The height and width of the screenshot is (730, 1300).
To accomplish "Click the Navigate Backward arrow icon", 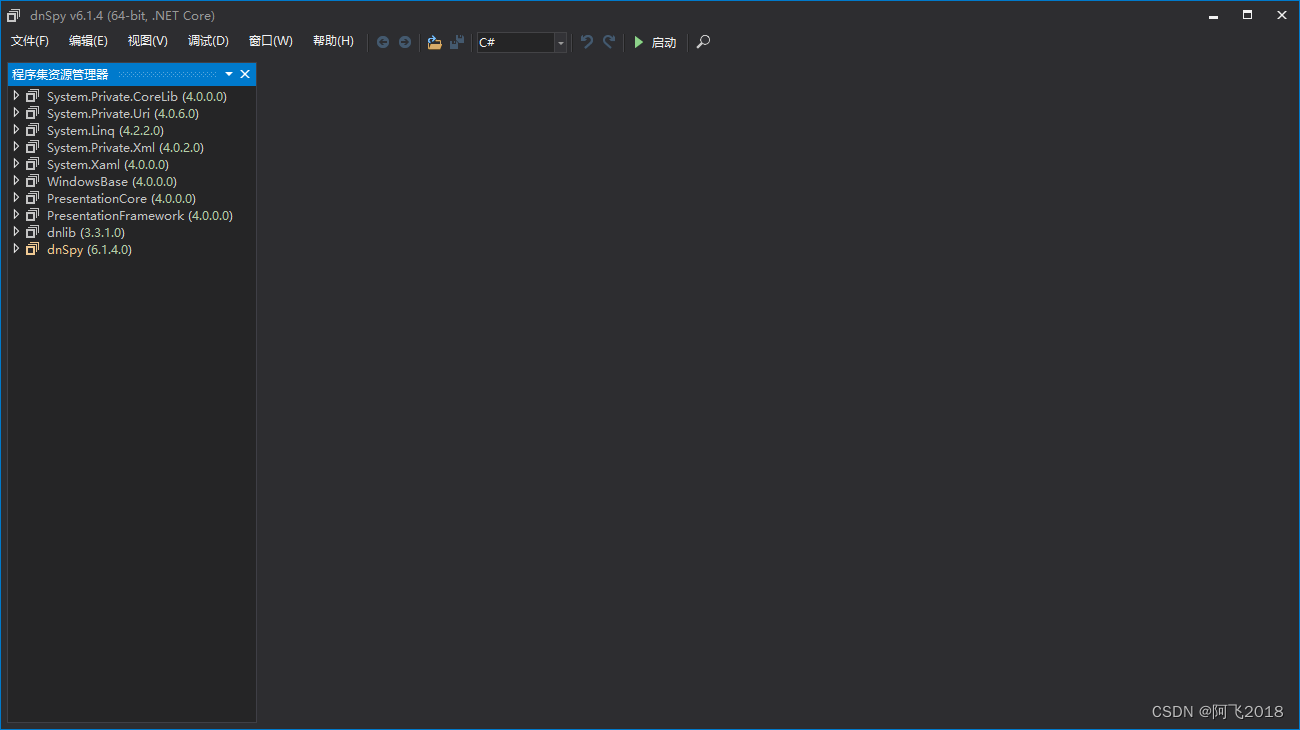I will (x=383, y=42).
